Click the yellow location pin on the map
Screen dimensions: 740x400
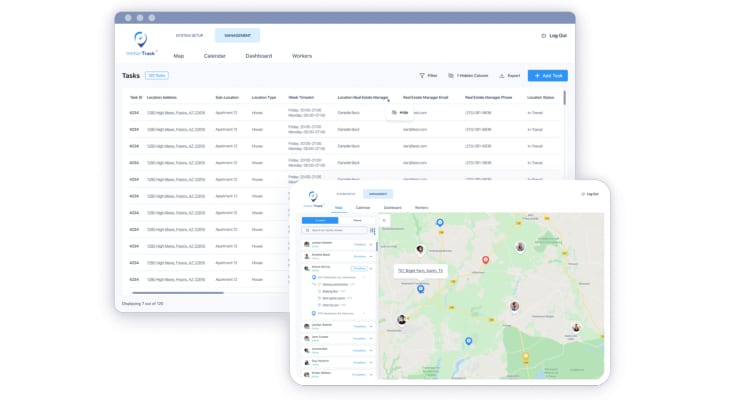[525, 356]
